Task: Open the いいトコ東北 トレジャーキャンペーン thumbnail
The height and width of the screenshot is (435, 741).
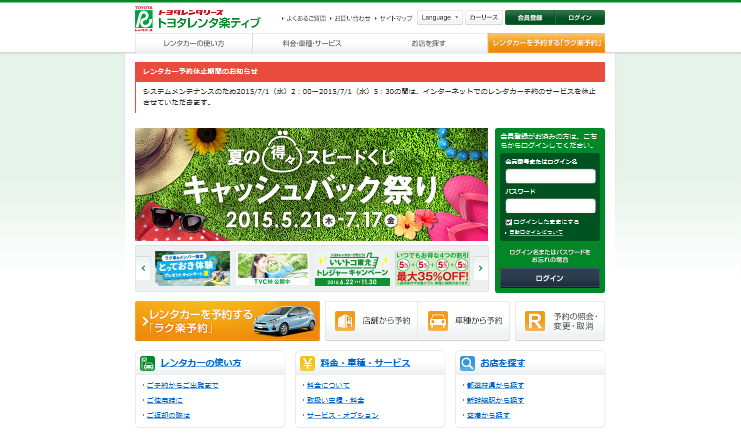Action: [352, 268]
